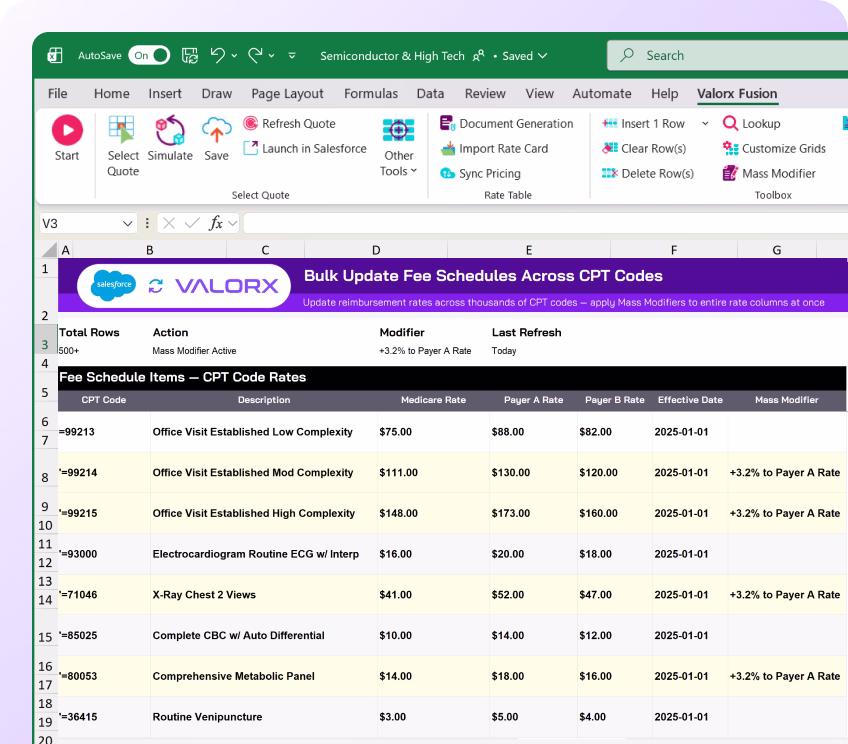Click Clear Row(s)
Viewport: 848px width, 744px height.
(644, 148)
